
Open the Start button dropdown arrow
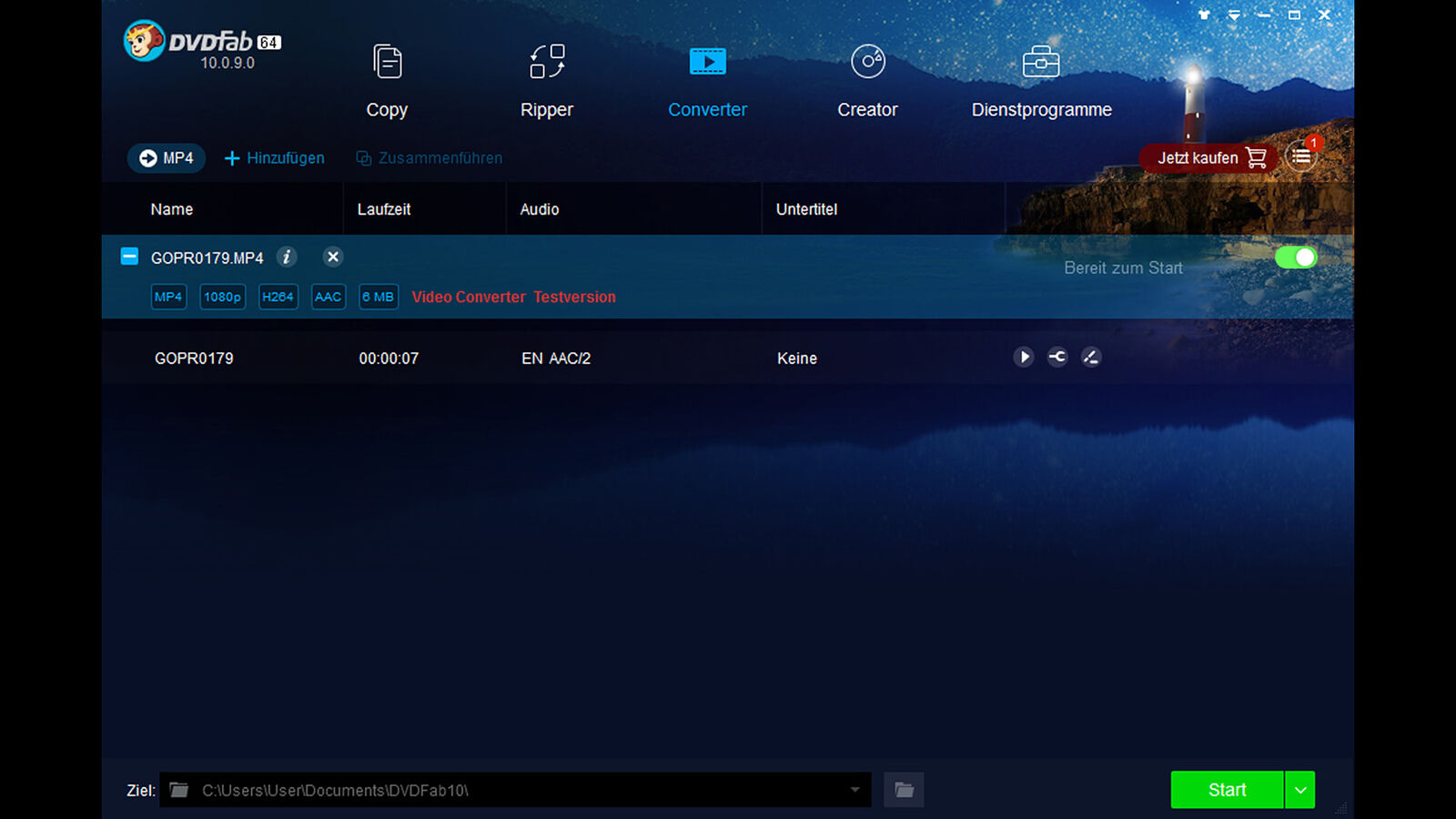(x=1300, y=790)
